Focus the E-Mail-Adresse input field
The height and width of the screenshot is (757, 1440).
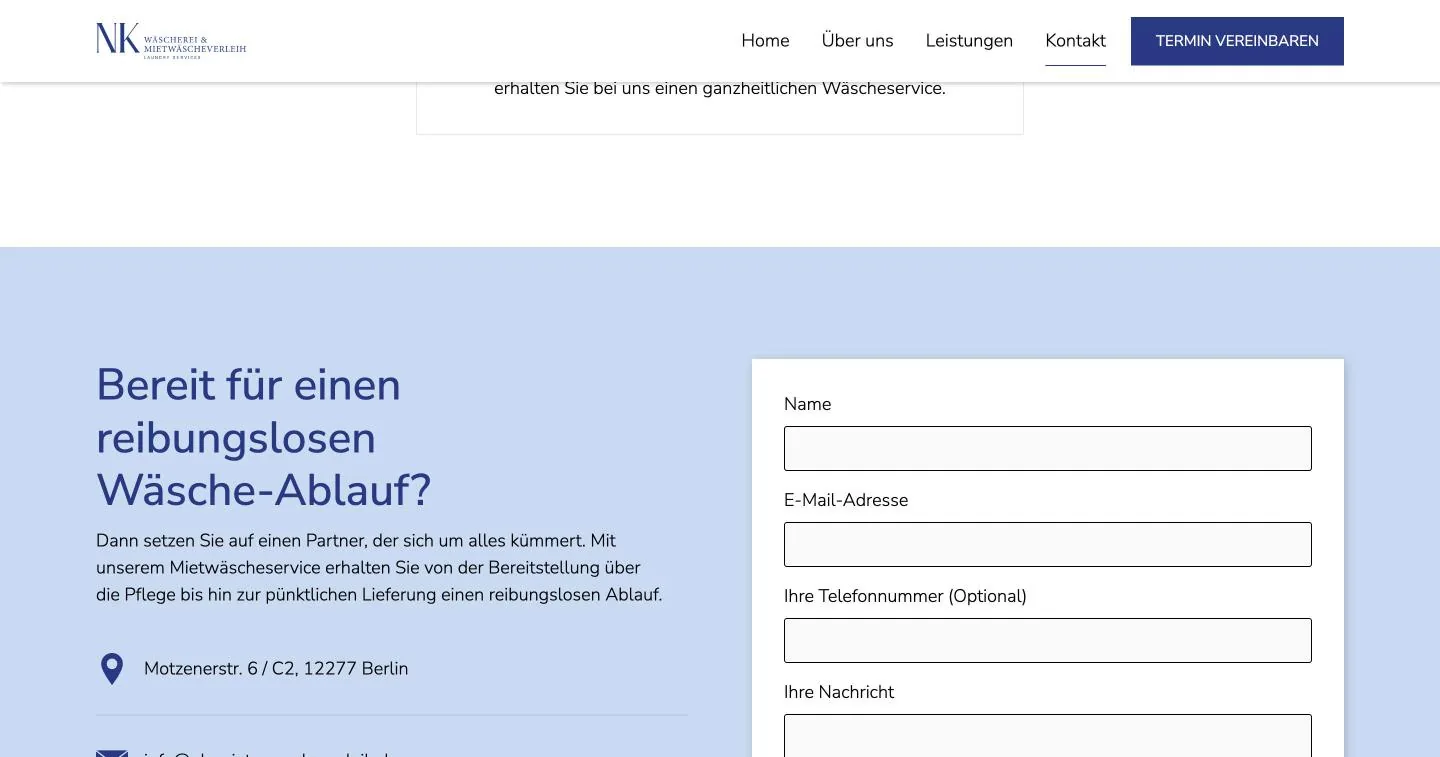point(1047,544)
